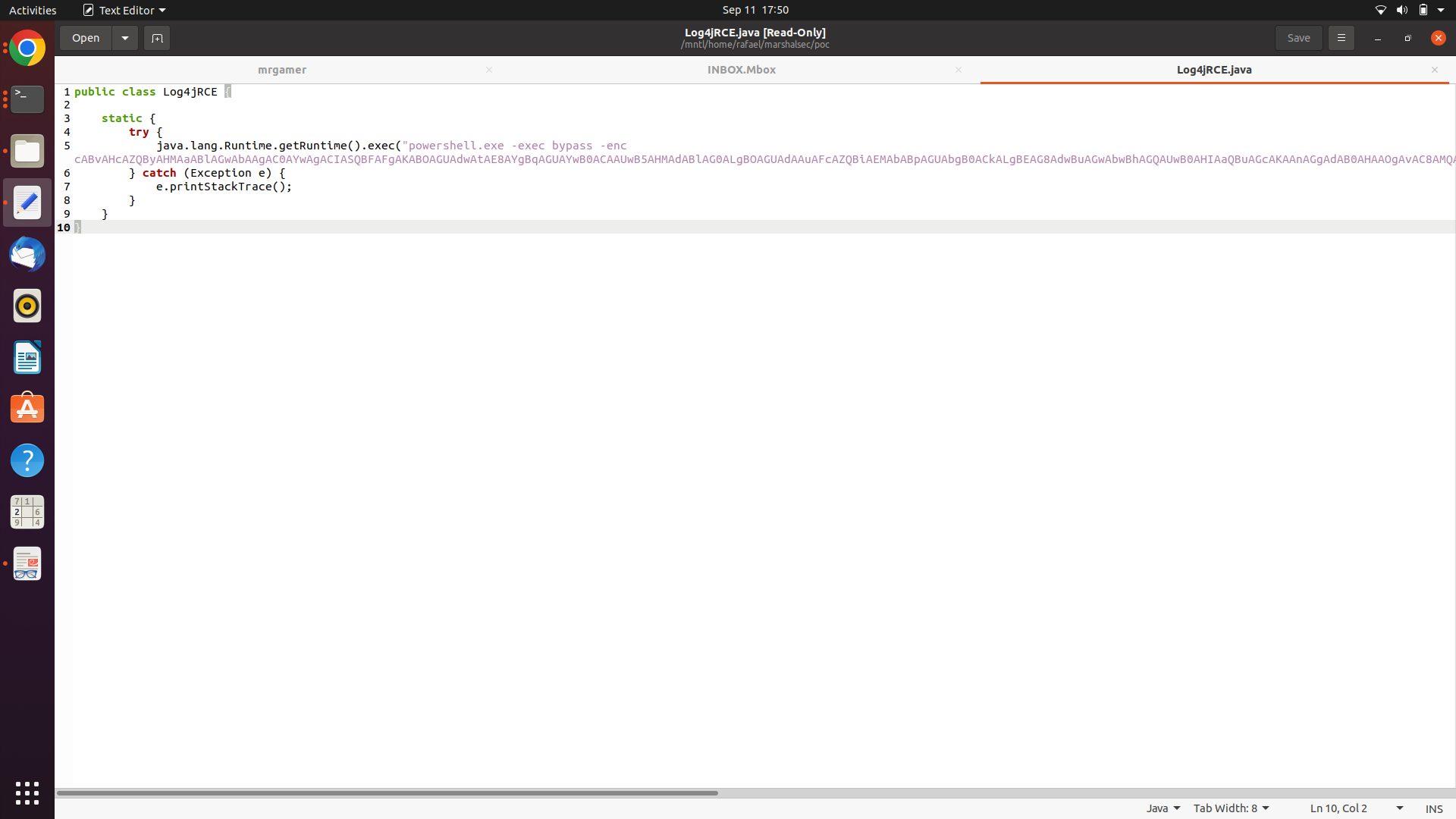This screenshot has height=819, width=1456.
Task: Change Tab Width using its dropdown
Action: 1230,808
